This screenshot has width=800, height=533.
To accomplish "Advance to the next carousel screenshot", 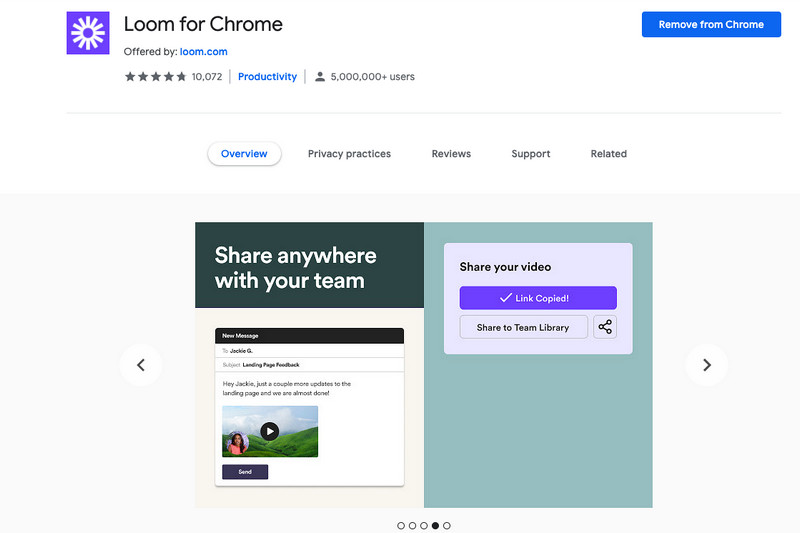I will tap(707, 365).
